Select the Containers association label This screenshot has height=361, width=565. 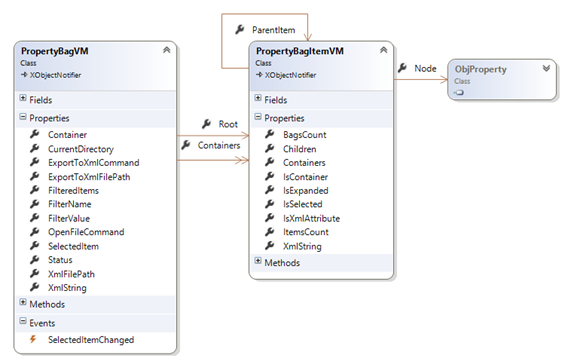[x=219, y=145]
